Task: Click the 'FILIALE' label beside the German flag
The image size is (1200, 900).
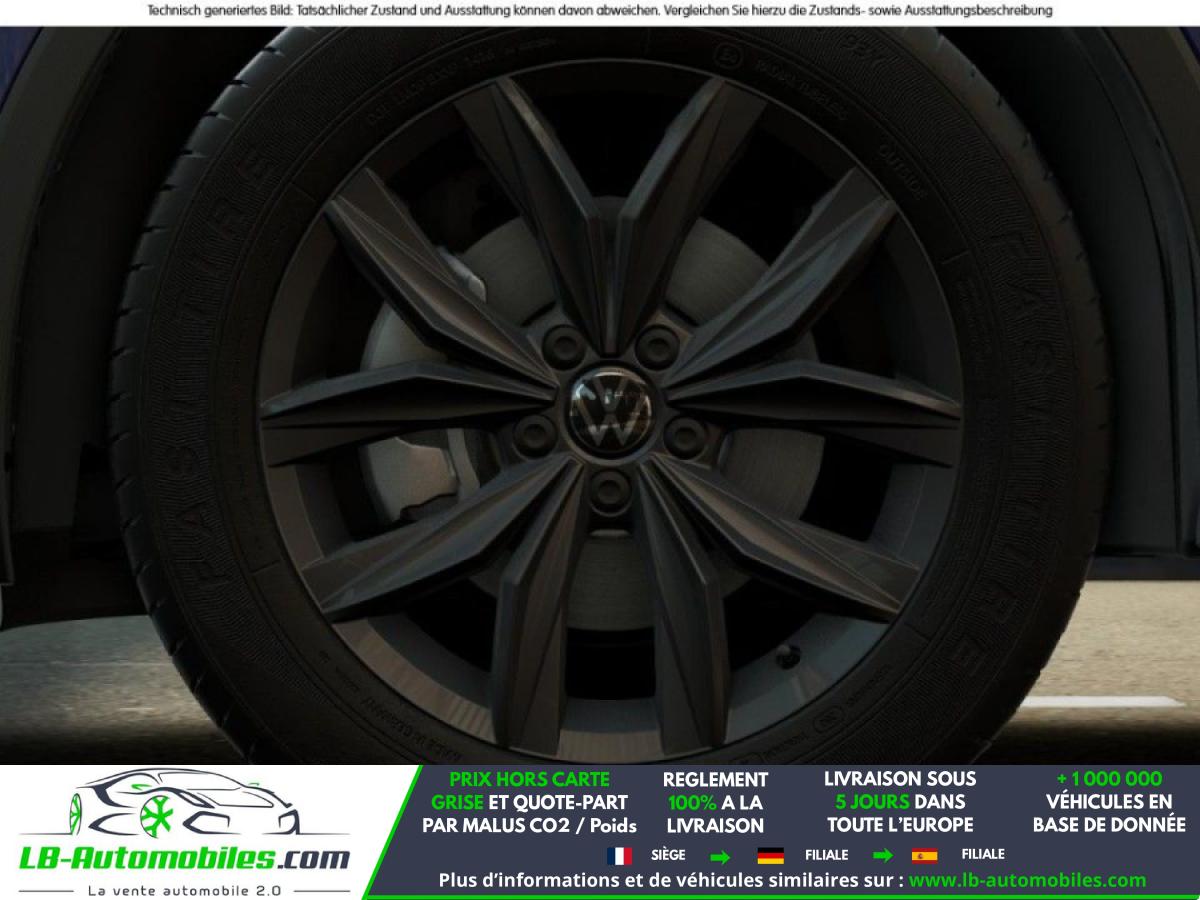Action: [825, 855]
